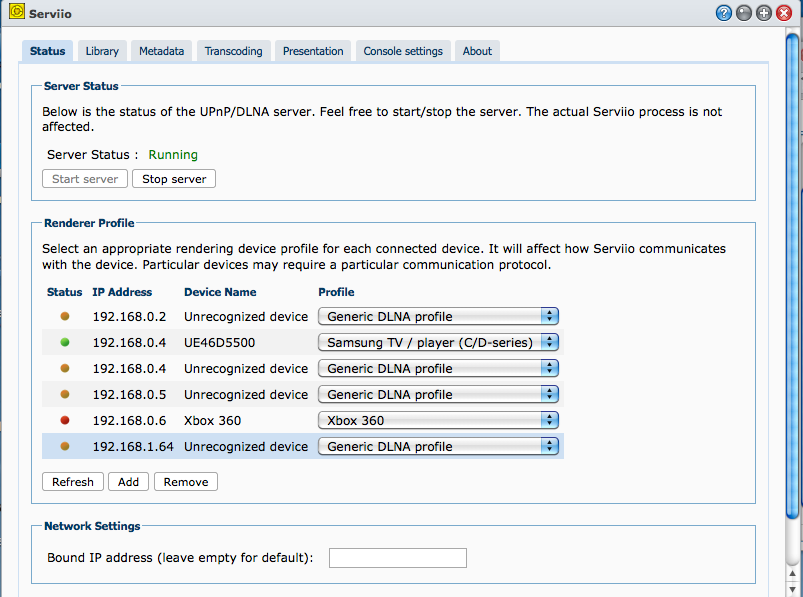The height and width of the screenshot is (597, 803).
Task: Open profile dropdown for 192.168.0.2
Action: click(x=438, y=316)
